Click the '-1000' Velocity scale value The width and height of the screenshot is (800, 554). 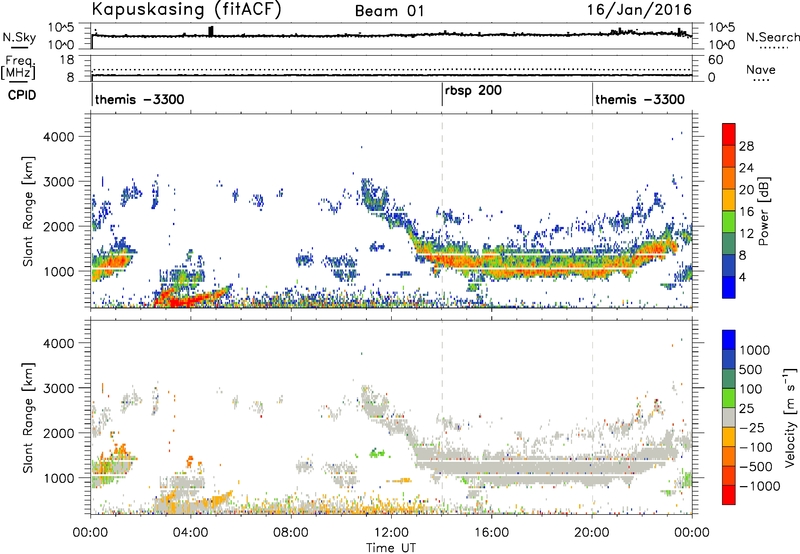760,486
